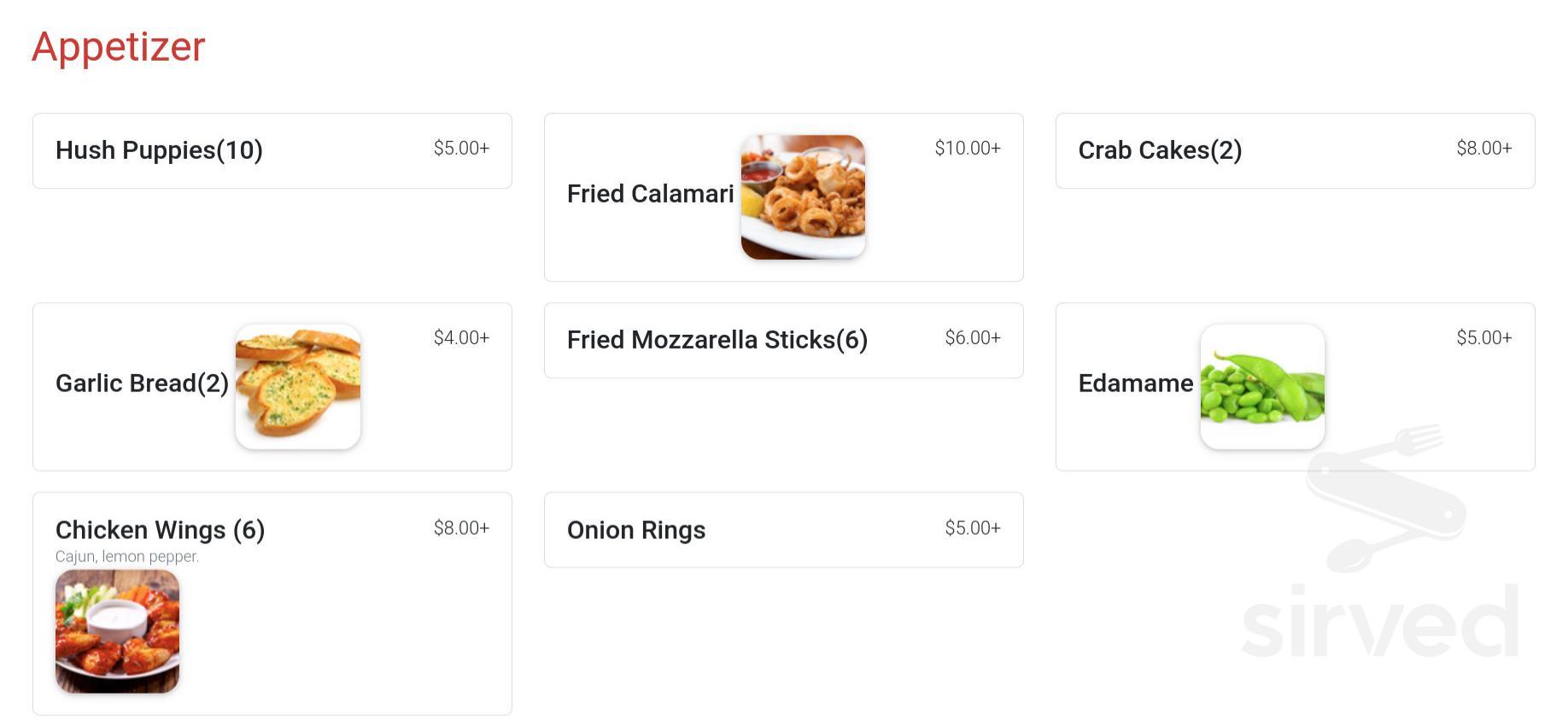Click the $8.00+ price on Crab Cakes
The height and width of the screenshot is (726, 1568).
[1484, 147]
